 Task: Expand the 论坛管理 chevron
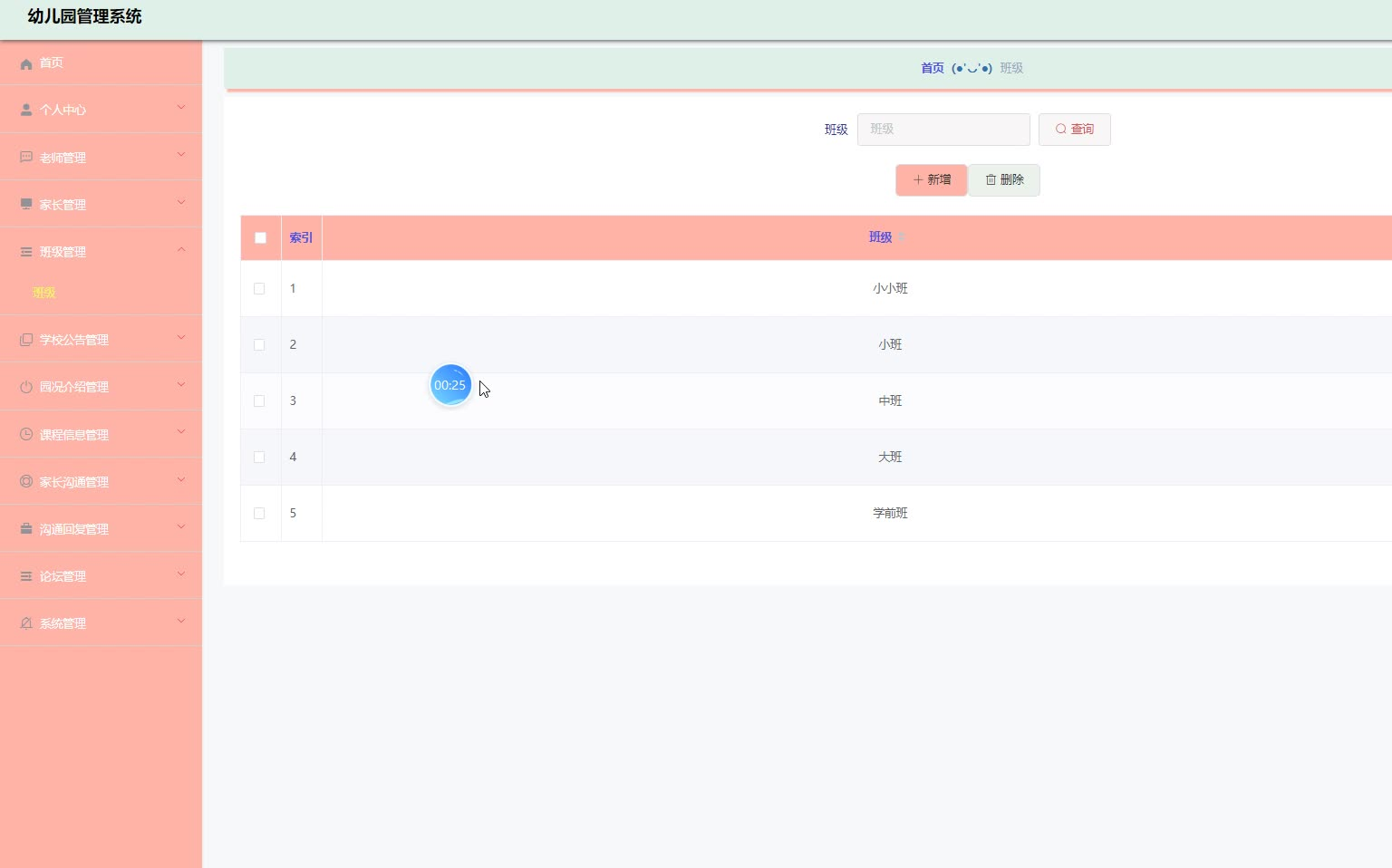pos(181,574)
